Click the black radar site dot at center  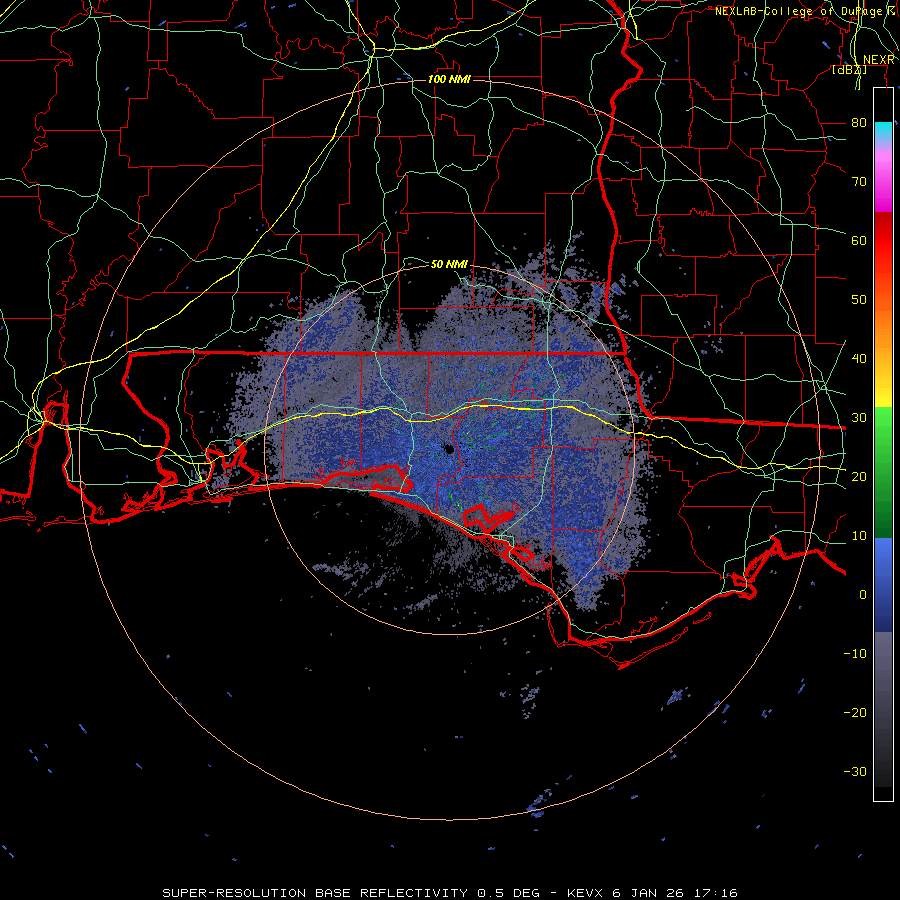click(x=449, y=449)
